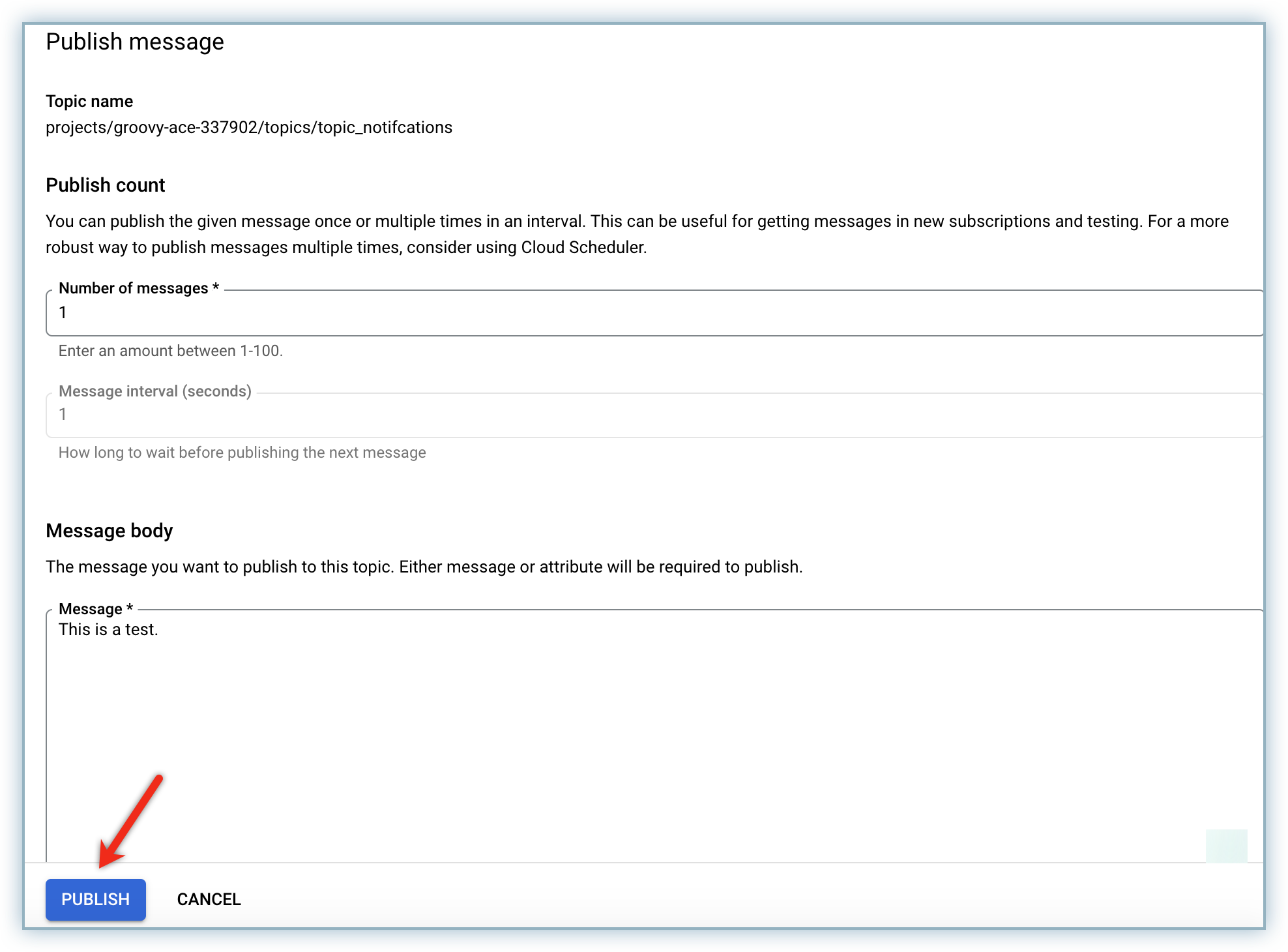Click the 'This is a test.' message text
Viewport: 1288px width, 952px height.
click(x=108, y=629)
